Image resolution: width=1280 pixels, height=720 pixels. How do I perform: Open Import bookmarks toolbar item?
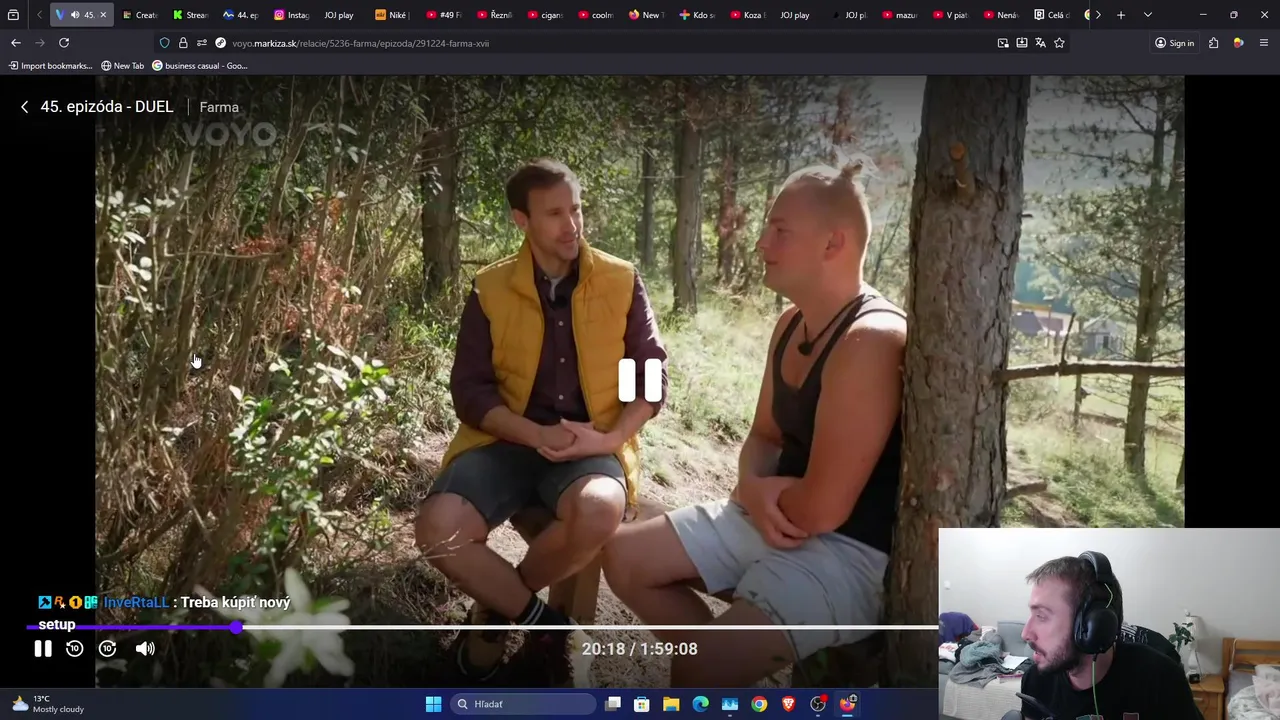pyautogui.click(x=50, y=66)
